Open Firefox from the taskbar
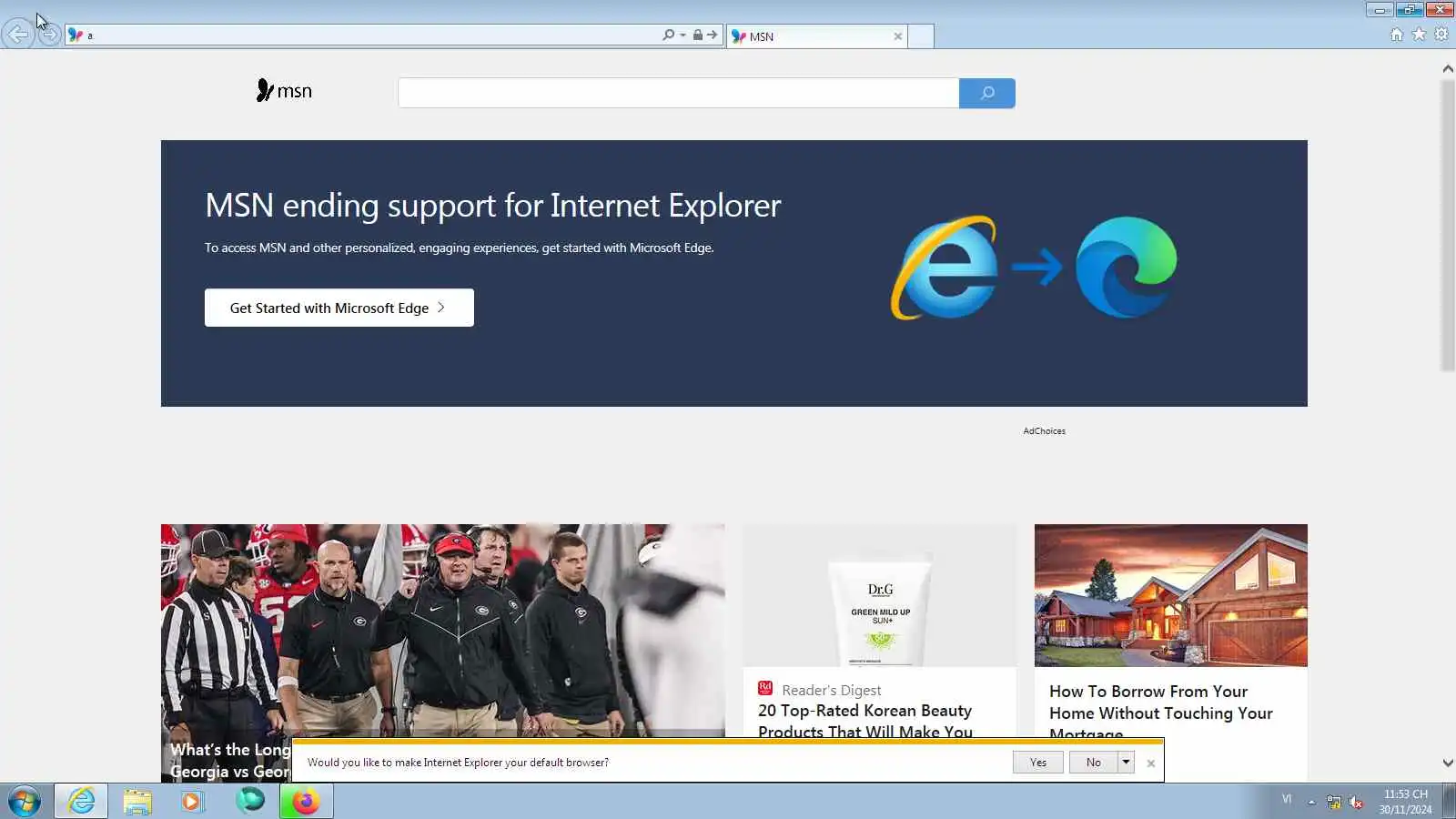The width and height of the screenshot is (1456, 819). click(x=306, y=801)
